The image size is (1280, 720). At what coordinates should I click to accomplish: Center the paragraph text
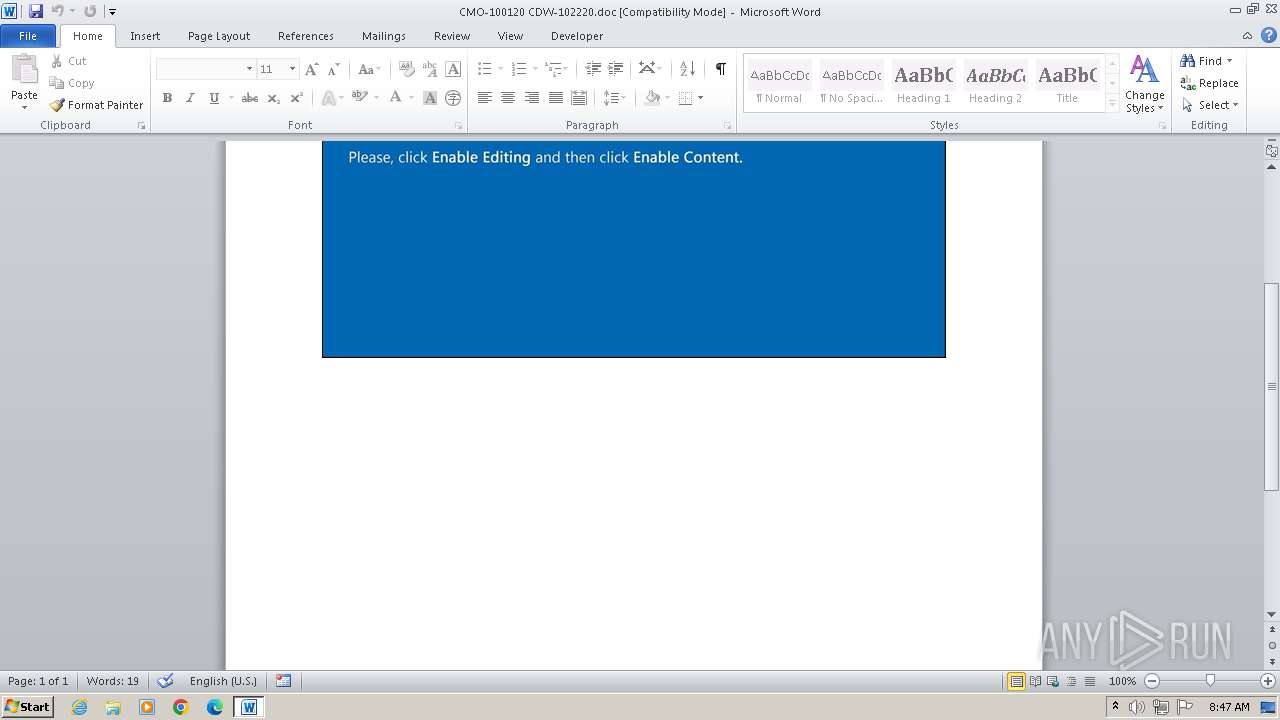(508, 98)
